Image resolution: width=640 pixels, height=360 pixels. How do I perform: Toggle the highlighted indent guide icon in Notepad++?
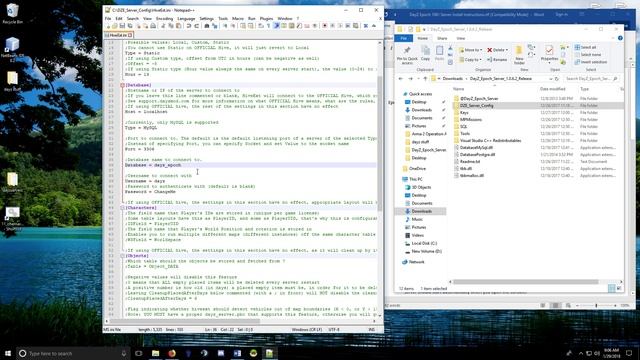pyautogui.click(x=276, y=26)
